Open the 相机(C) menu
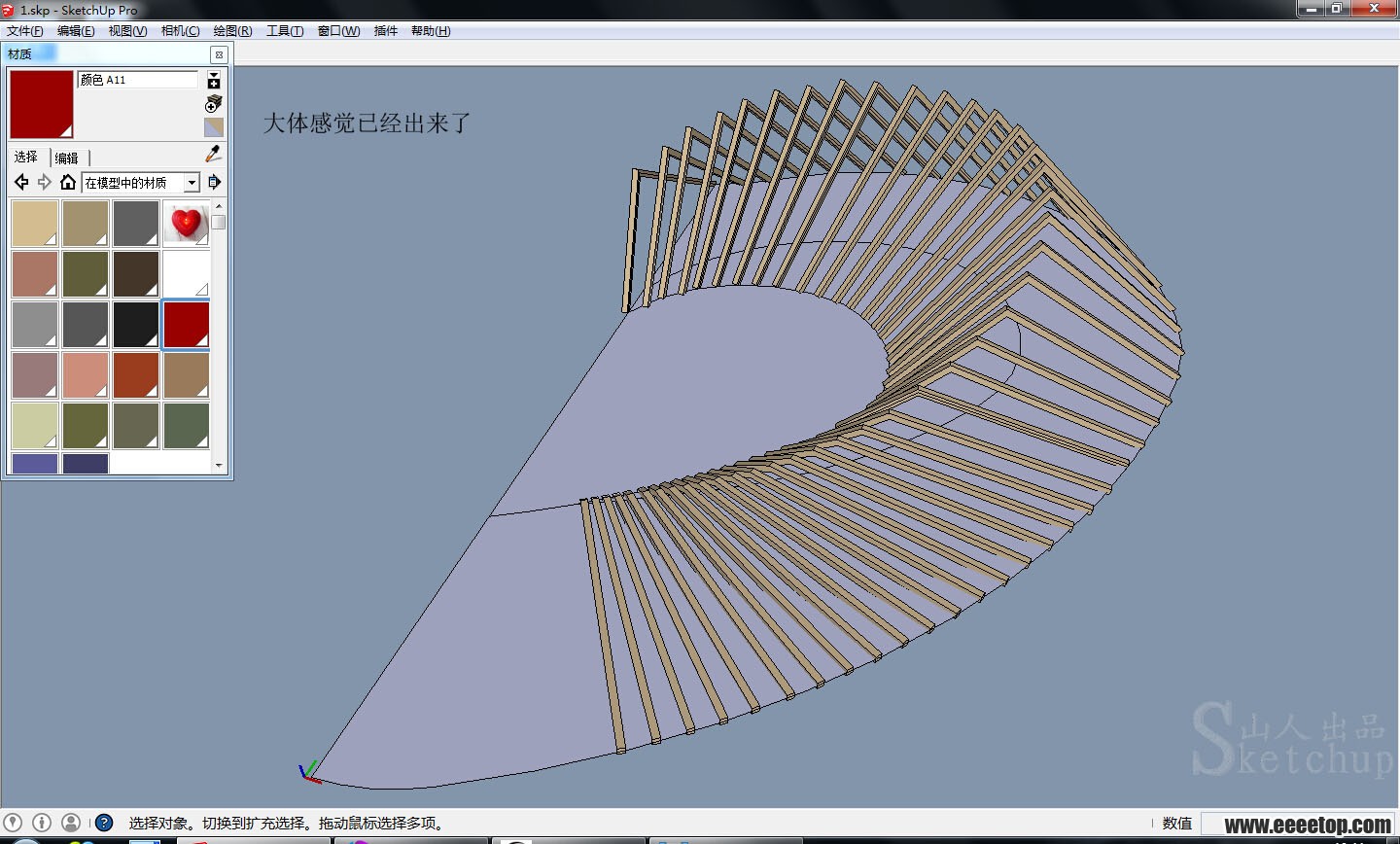This screenshot has width=1400, height=844. pyautogui.click(x=180, y=31)
